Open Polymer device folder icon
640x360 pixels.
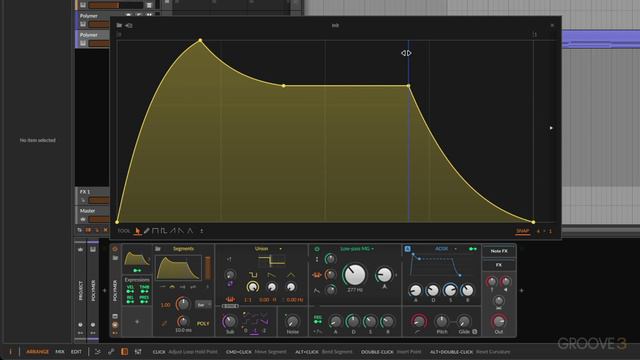click(115, 258)
